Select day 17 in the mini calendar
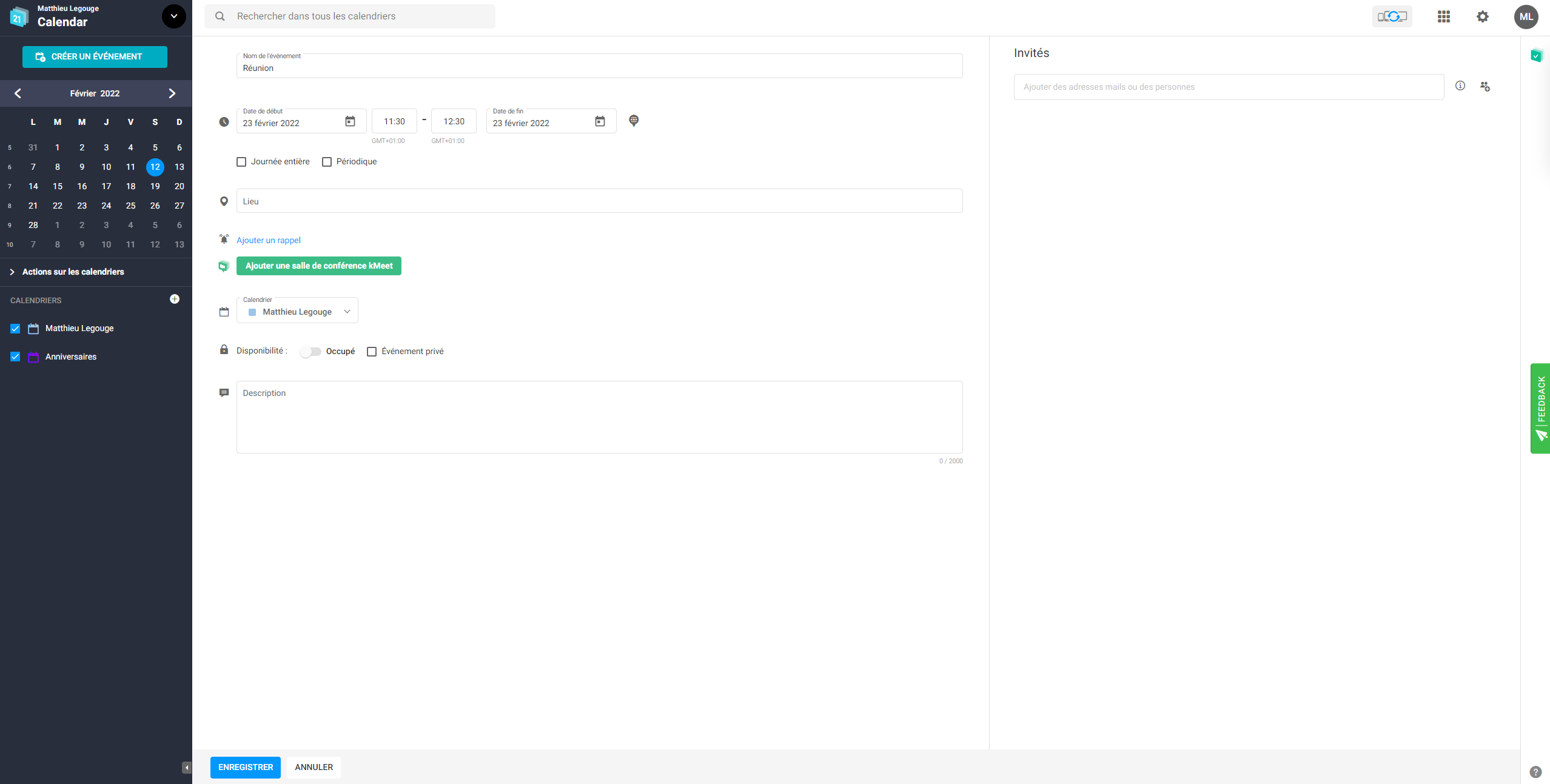 click(x=106, y=186)
